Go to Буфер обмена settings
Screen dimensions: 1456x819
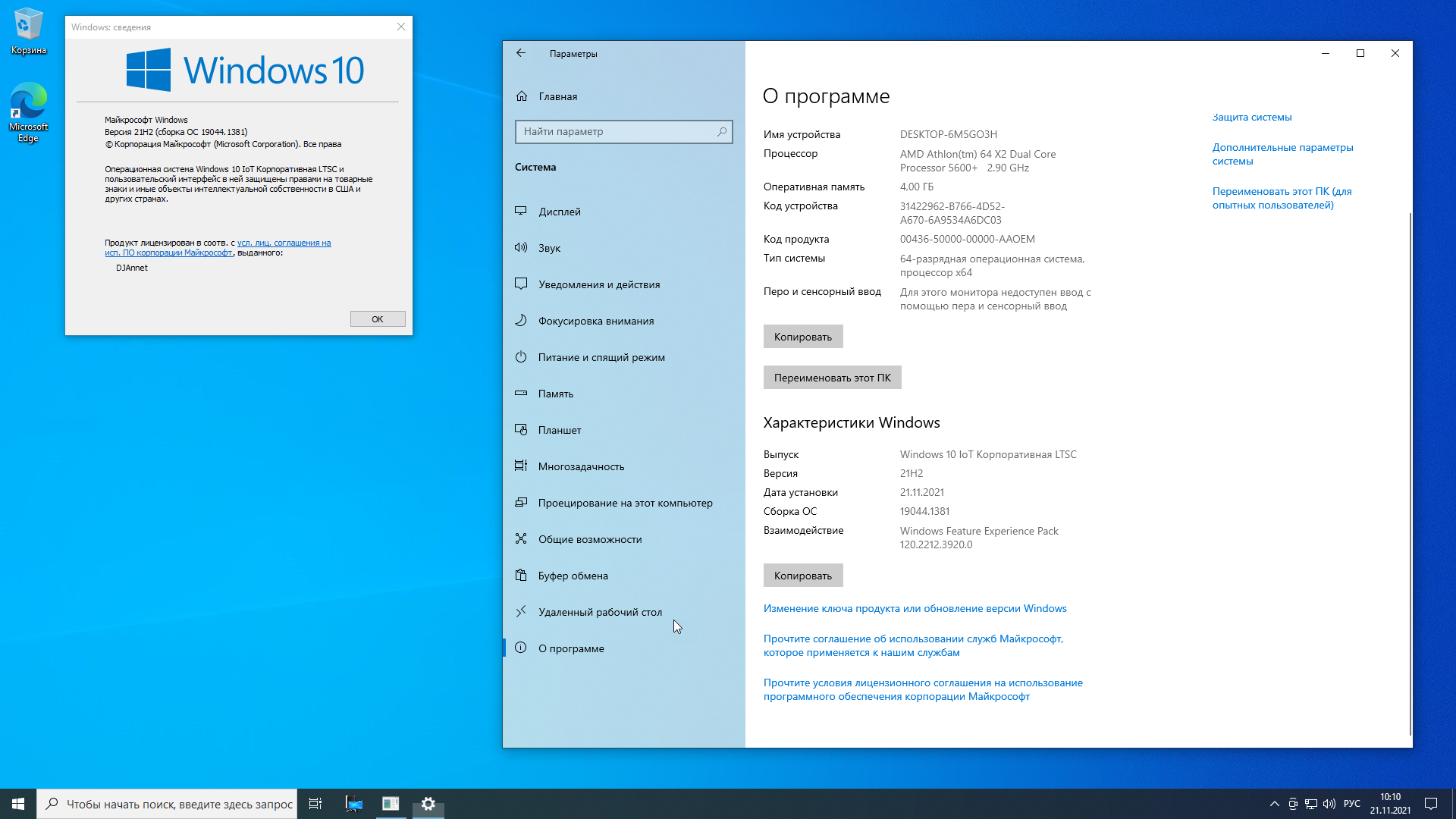coord(573,576)
